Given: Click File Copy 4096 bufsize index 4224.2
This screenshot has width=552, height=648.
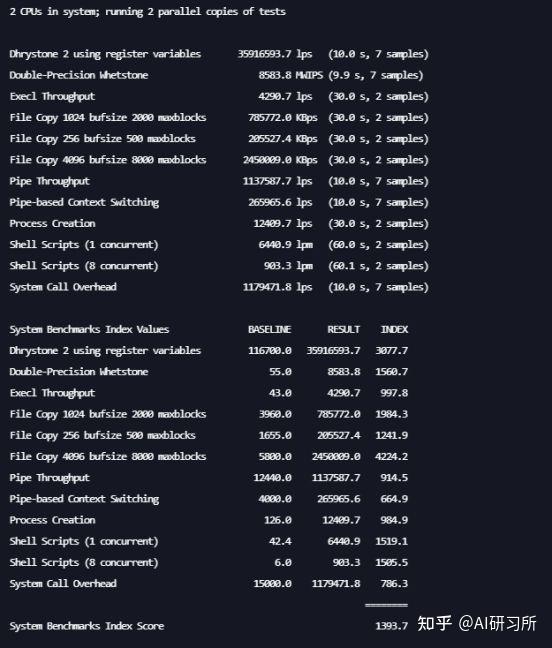Looking at the screenshot, I should click(391, 456).
